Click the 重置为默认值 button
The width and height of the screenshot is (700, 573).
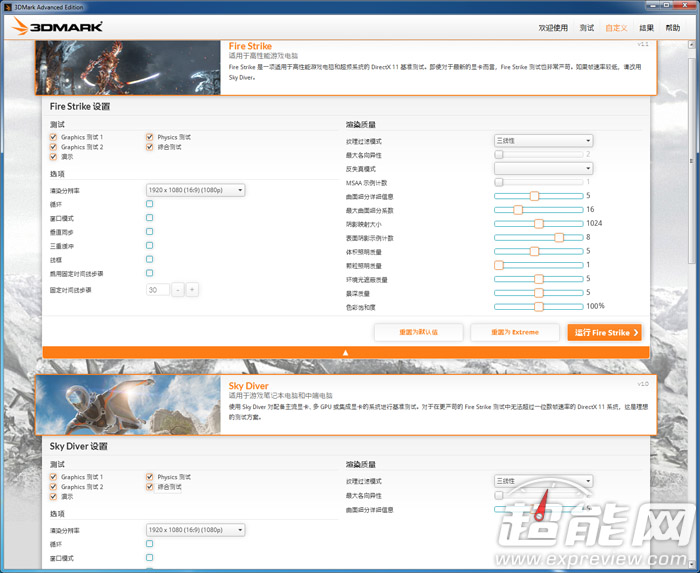coord(418,332)
